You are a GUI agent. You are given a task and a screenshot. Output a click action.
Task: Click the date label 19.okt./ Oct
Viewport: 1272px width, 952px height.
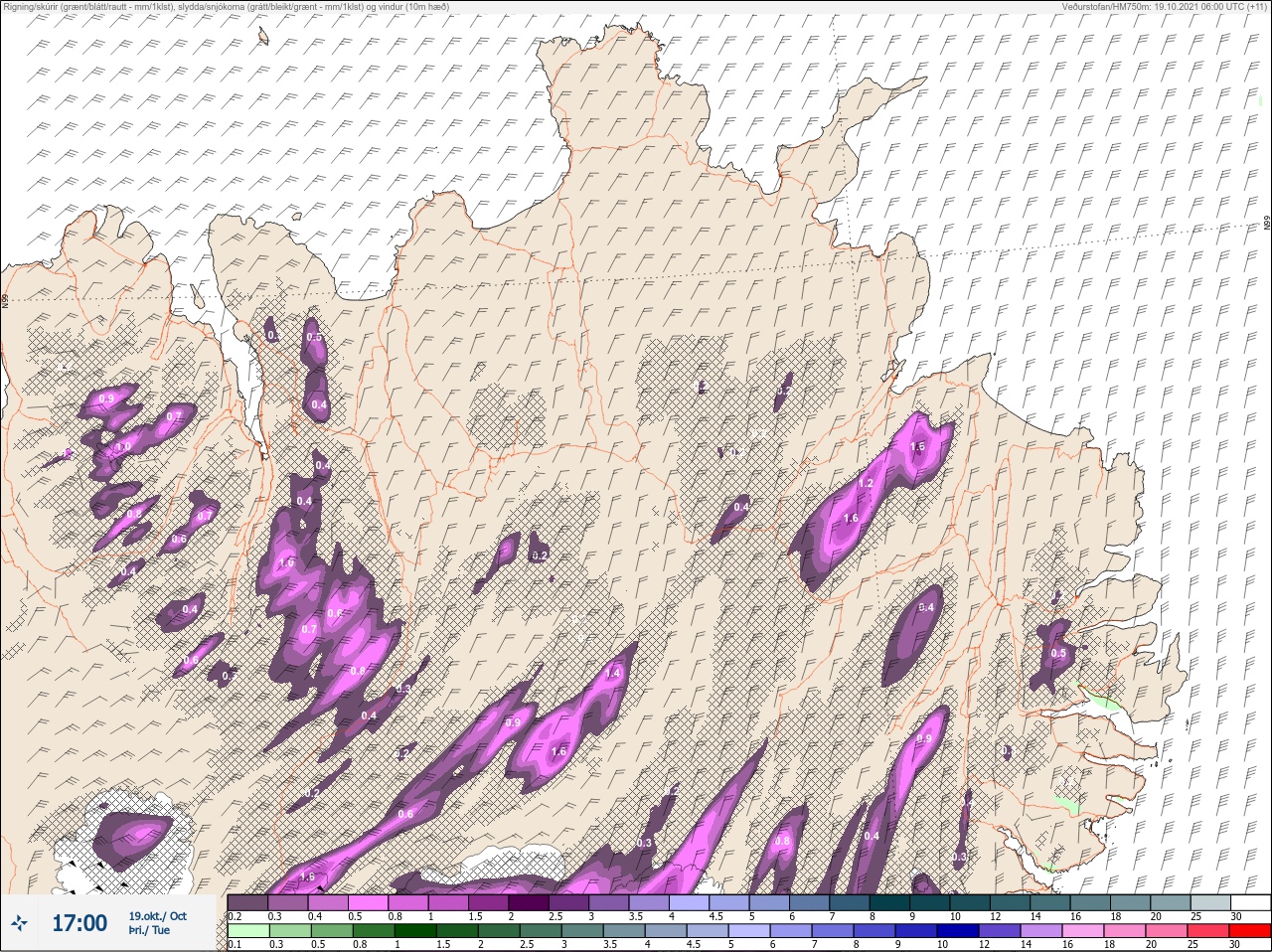pos(157,916)
